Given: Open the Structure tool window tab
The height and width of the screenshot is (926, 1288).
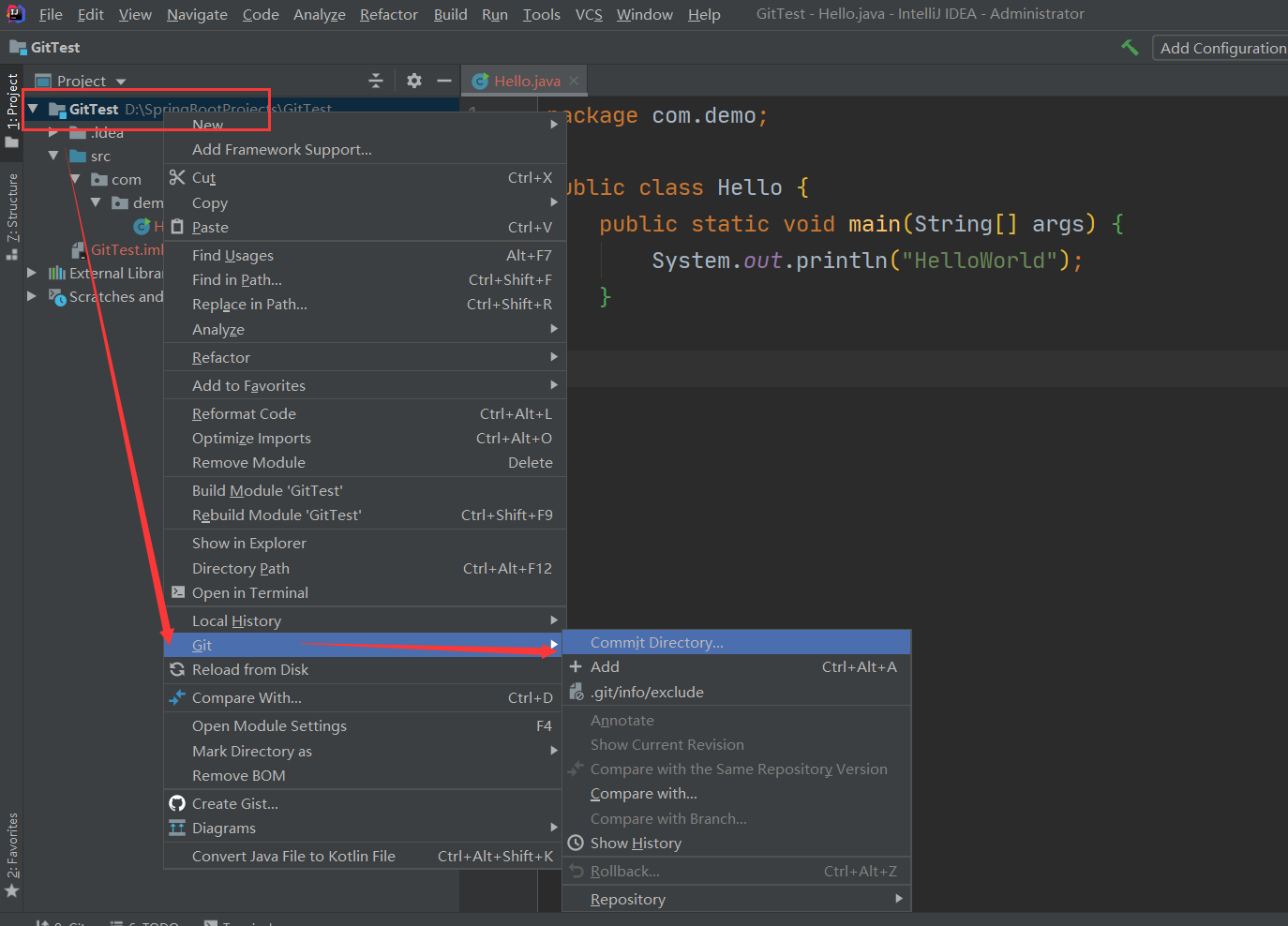Looking at the screenshot, I should coord(12,216).
